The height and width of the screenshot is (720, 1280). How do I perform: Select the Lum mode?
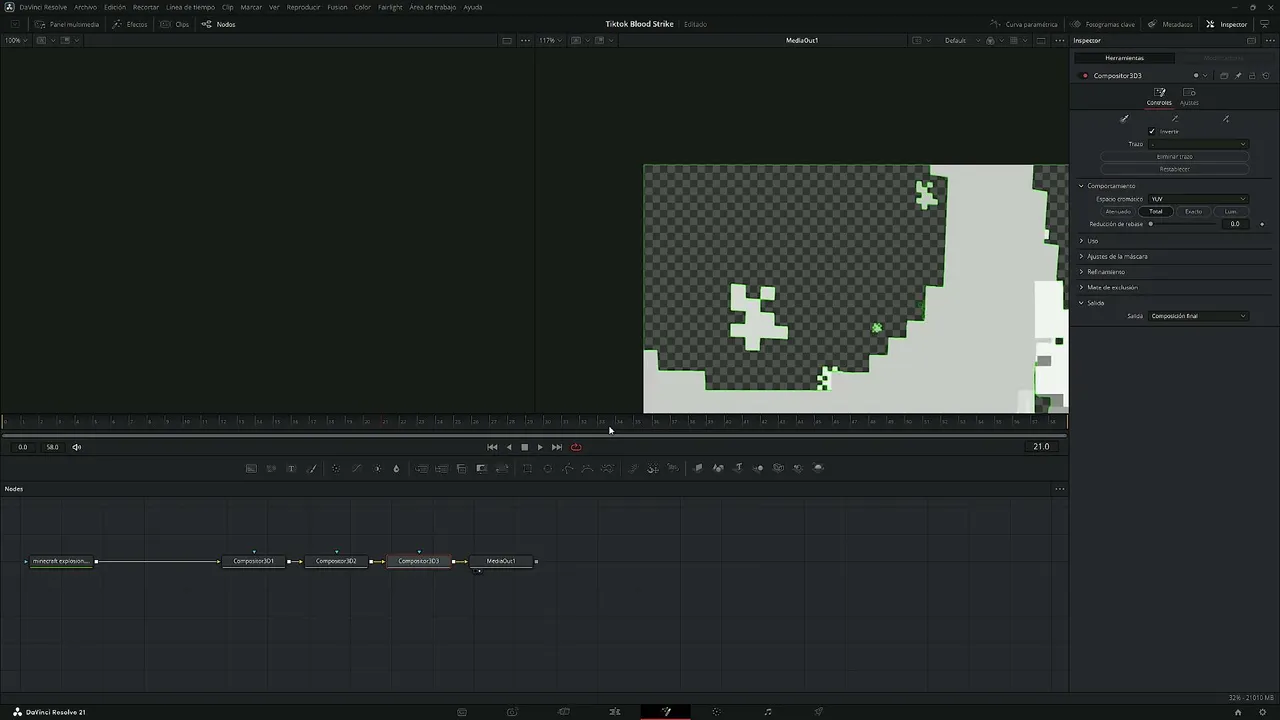(1230, 212)
